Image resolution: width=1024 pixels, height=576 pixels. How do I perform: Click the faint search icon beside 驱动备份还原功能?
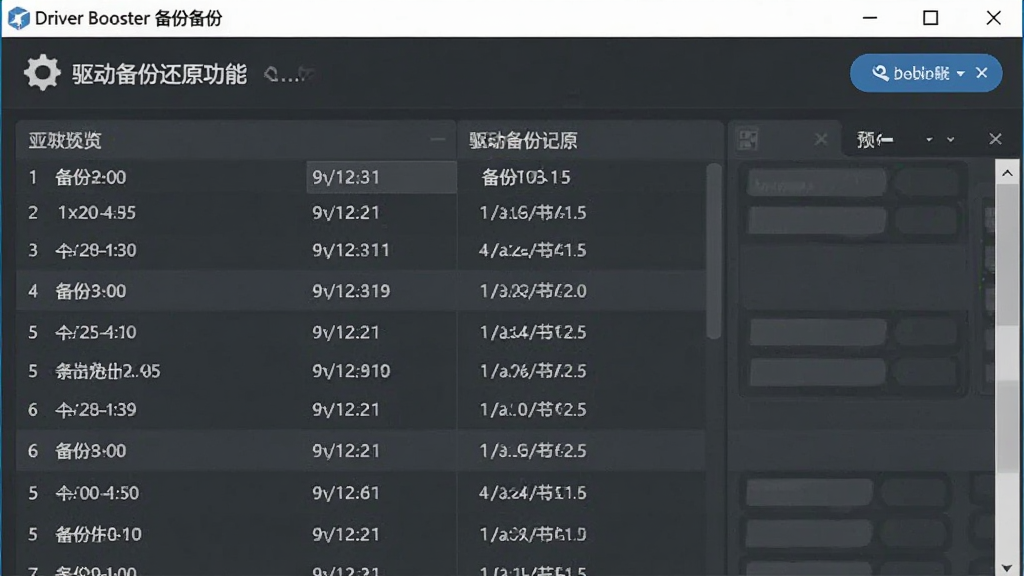pos(272,74)
